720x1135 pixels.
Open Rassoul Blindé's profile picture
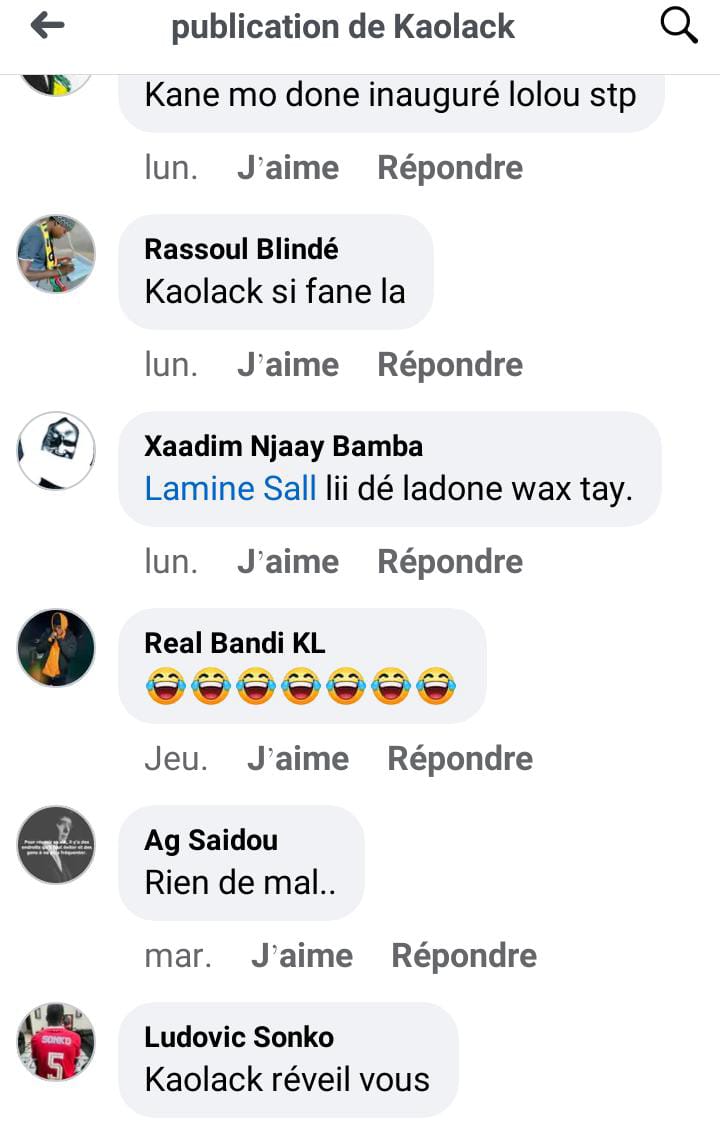pos(56,254)
